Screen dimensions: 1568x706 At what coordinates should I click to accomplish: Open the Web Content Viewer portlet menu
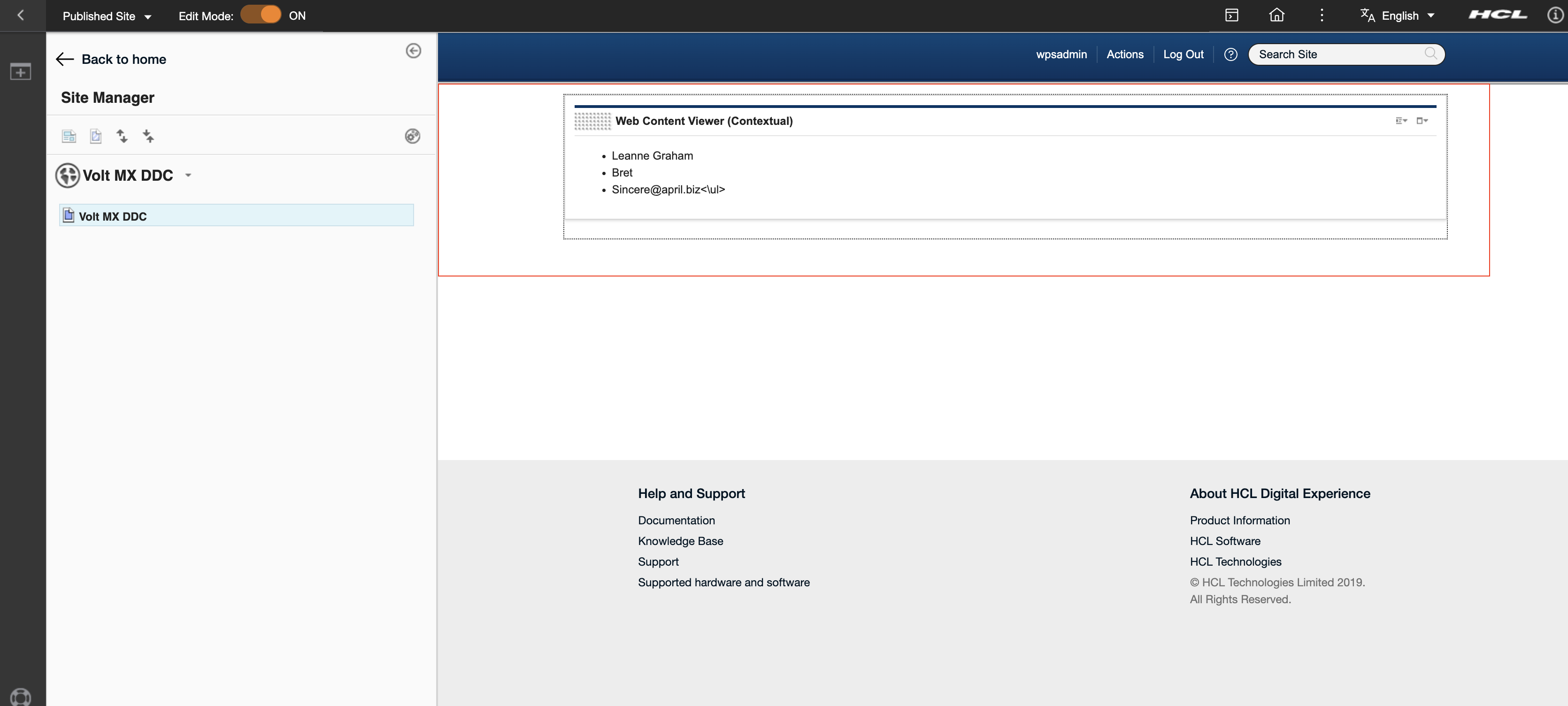coord(1422,121)
